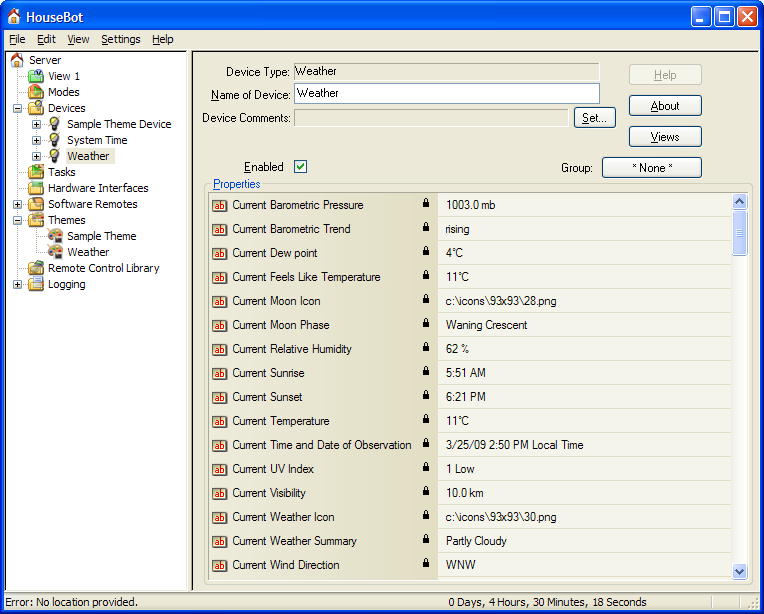This screenshot has height=614, width=764.
Task: Click the Server house icon in tree
Action: 17,60
